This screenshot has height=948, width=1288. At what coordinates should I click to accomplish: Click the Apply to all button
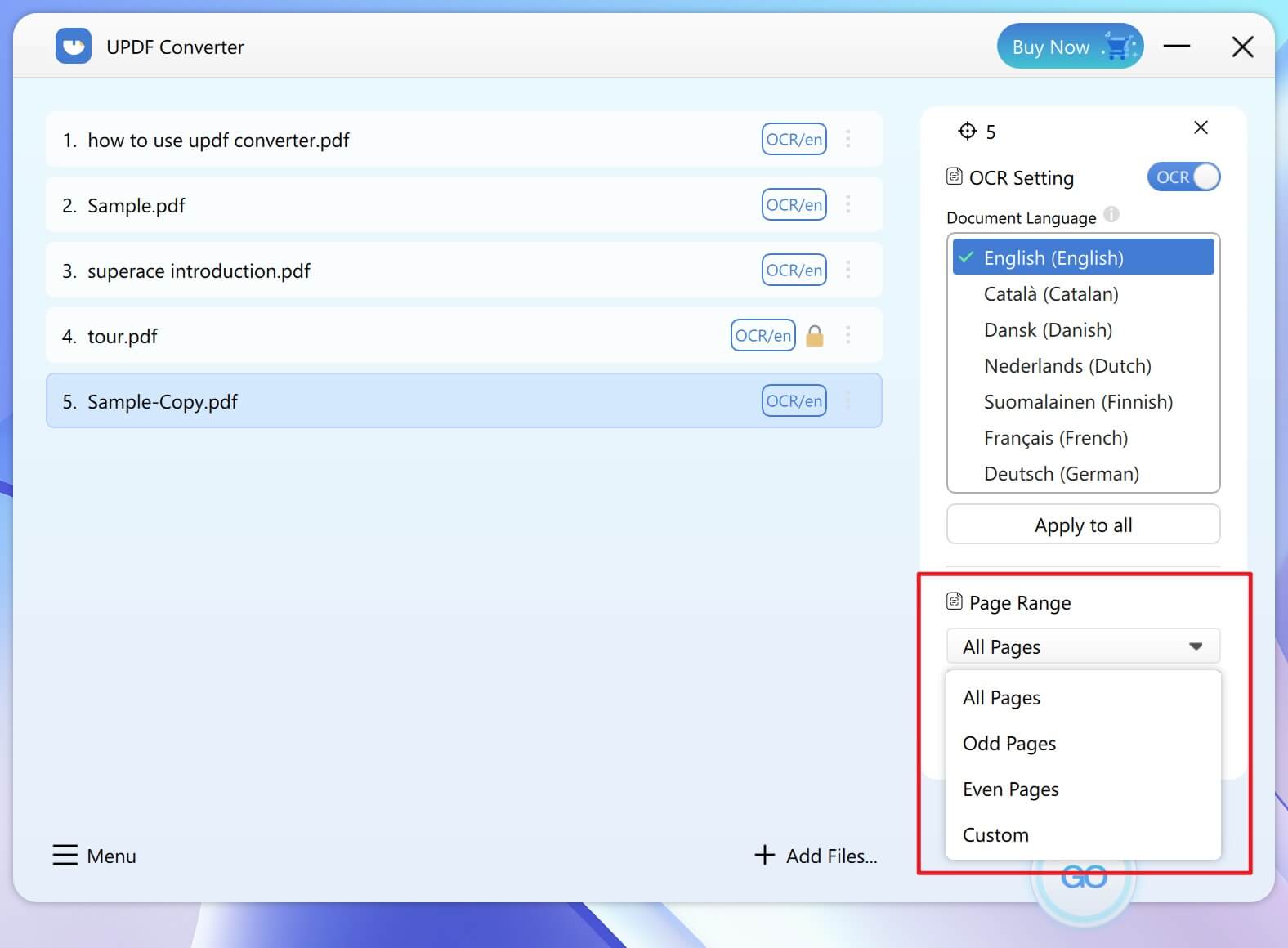[x=1083, y=525]
